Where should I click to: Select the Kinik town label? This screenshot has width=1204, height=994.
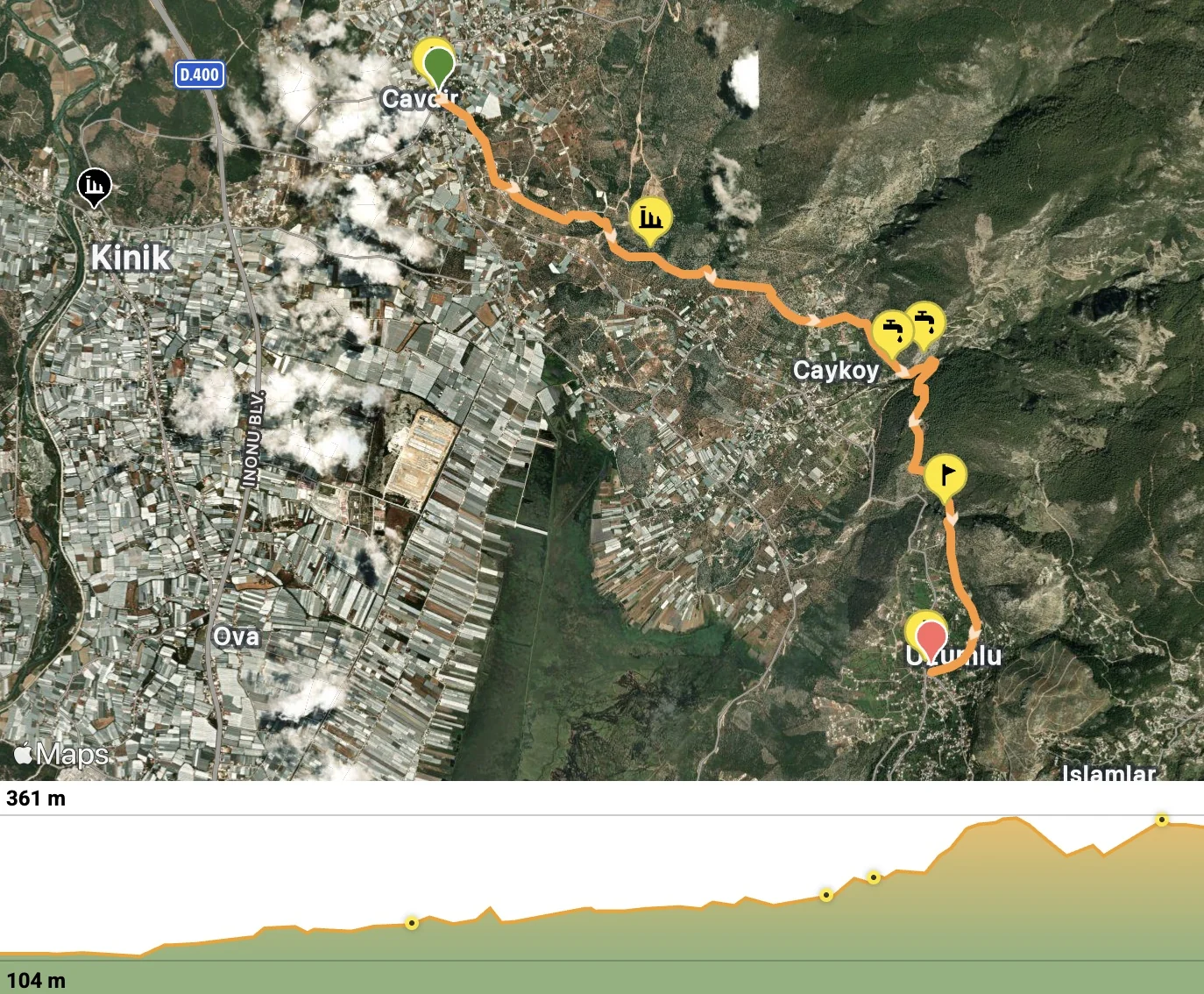pos(131,258)
